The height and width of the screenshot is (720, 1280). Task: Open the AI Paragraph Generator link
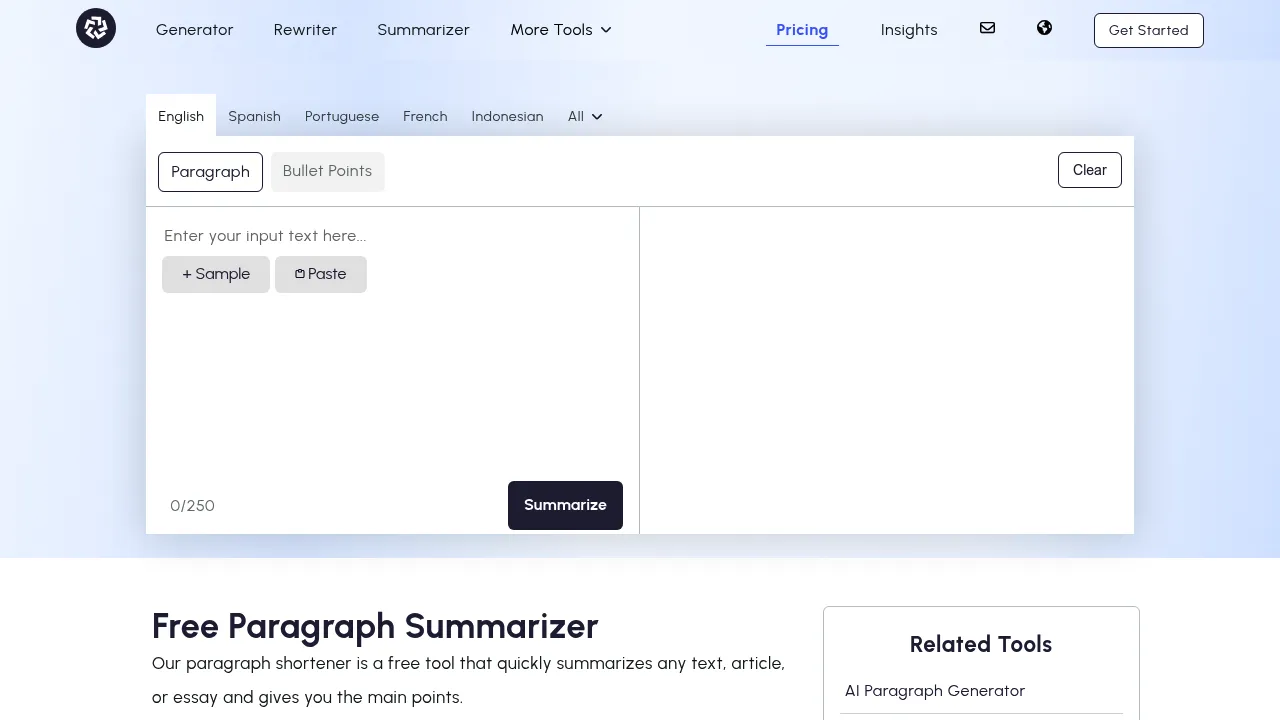click(934, 690)
